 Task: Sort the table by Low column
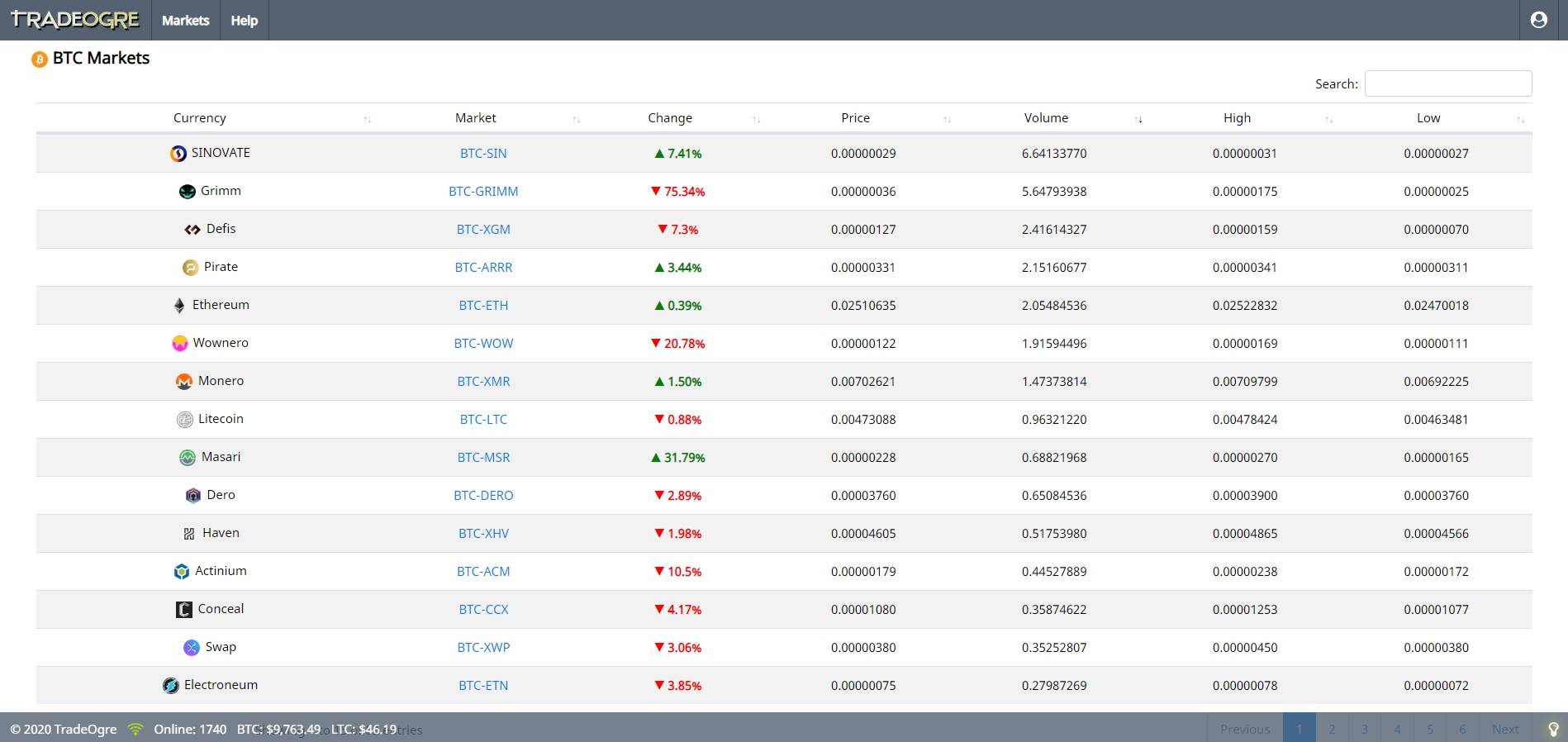point(1428,118)
